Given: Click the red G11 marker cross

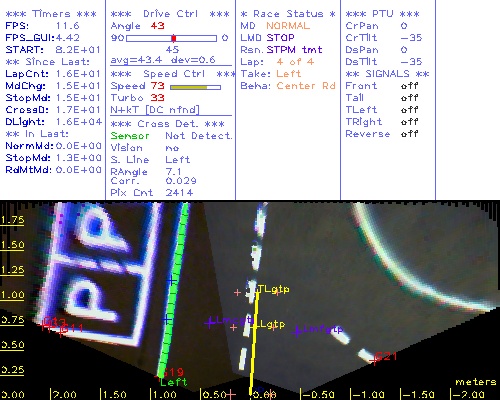Looking at the screenshot, I should pyautogui.click(x=61, y=331).
